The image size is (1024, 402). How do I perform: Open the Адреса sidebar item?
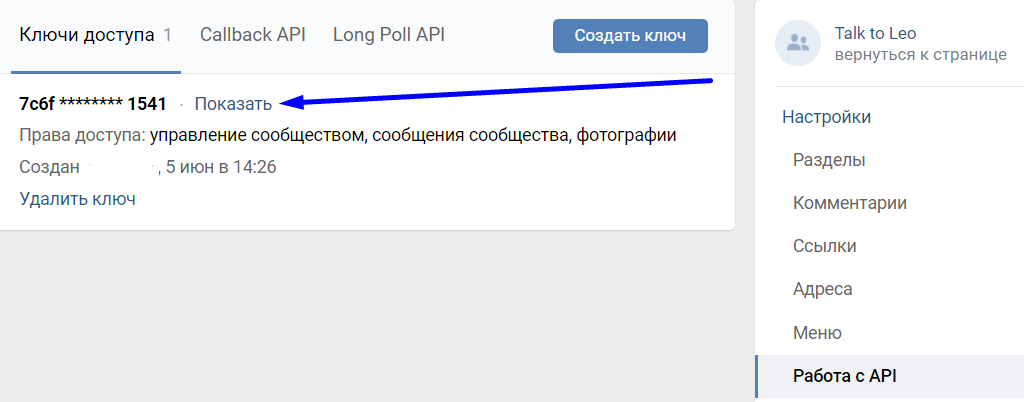[822, 289]
